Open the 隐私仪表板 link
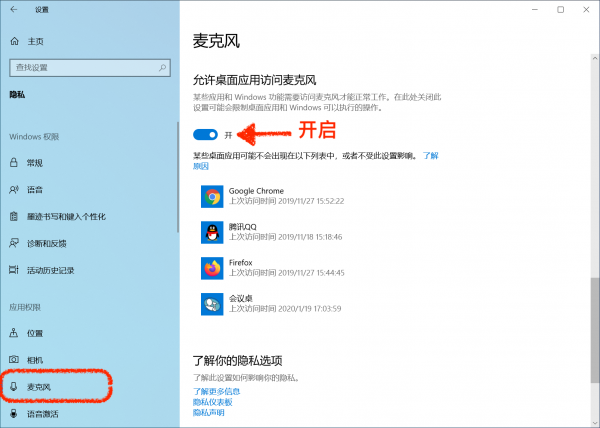Image resolution: width=600 pixels, height=428 pixels. pyautogui.click(x=212, y=402)
